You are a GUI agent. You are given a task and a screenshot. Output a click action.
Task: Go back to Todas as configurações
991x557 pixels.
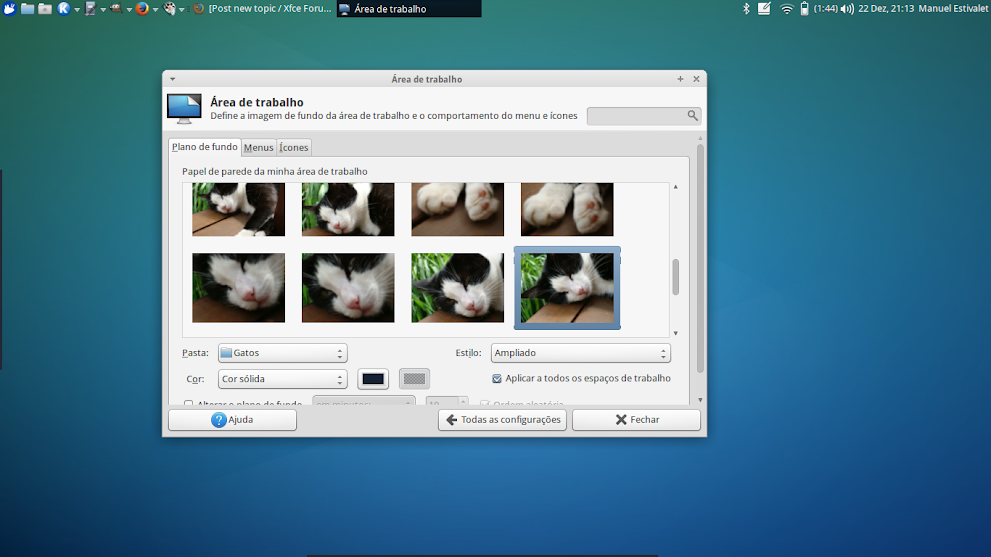click(x=502, y=420)
